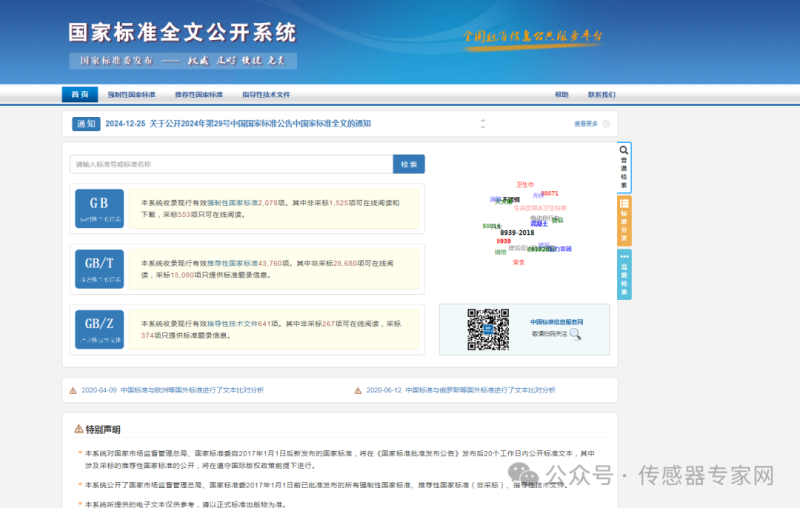Click the magnifier icon next to the QR code

tap(575, 333)
